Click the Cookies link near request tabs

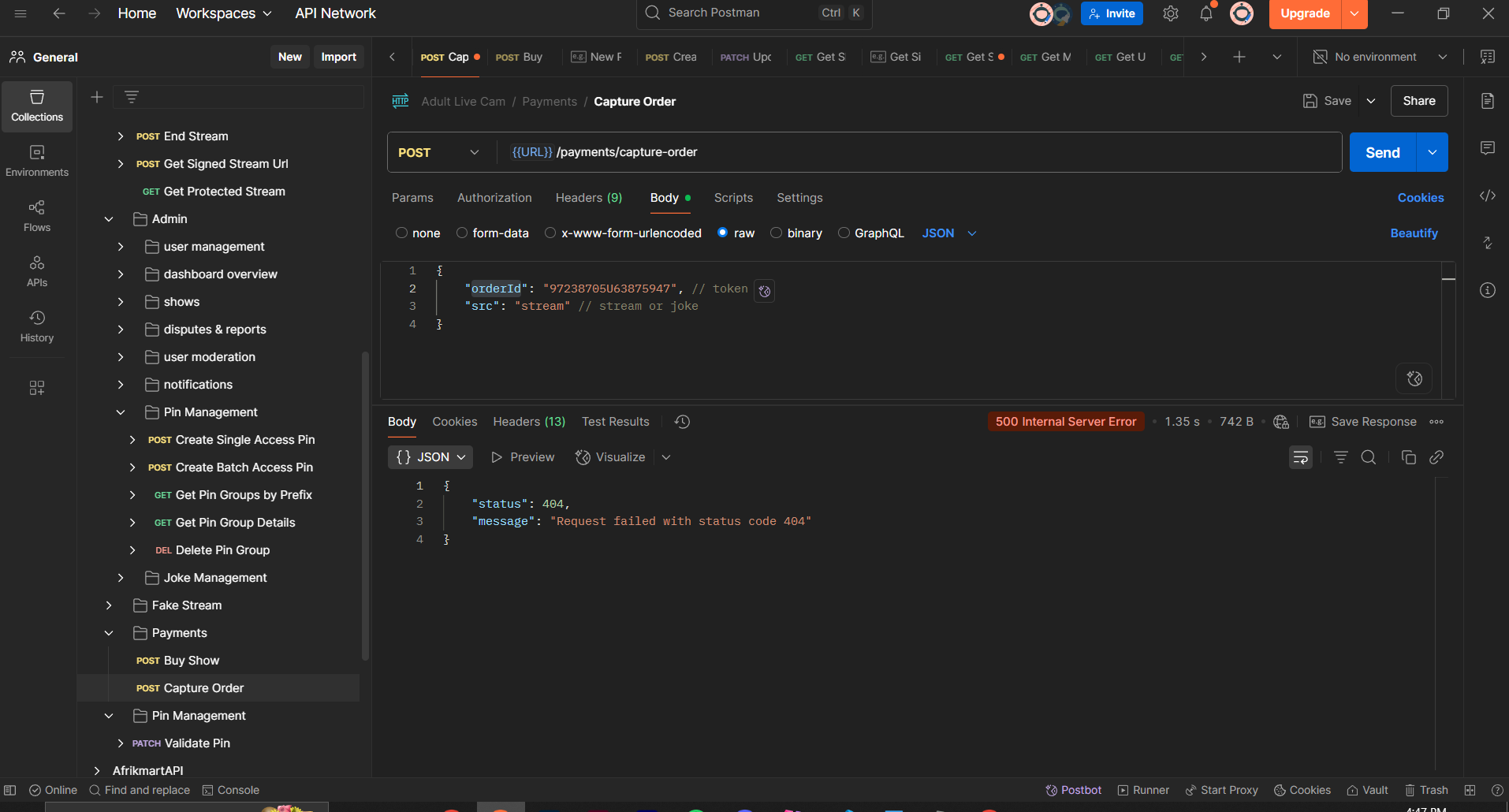(x=1421, y=198)
